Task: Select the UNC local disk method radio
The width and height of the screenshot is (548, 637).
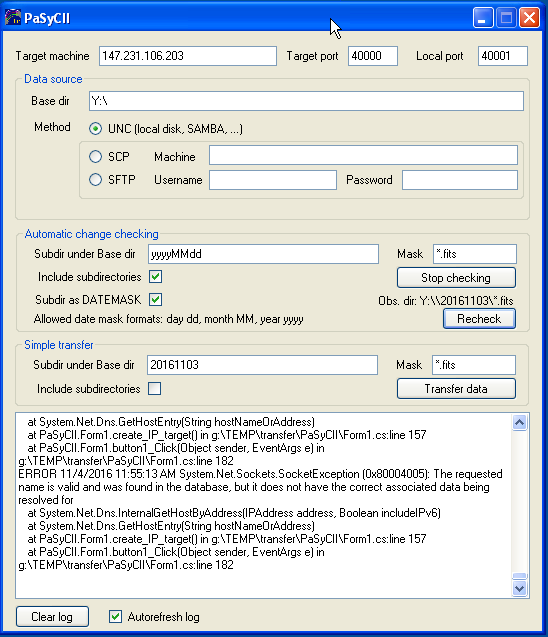Action: 95,129
